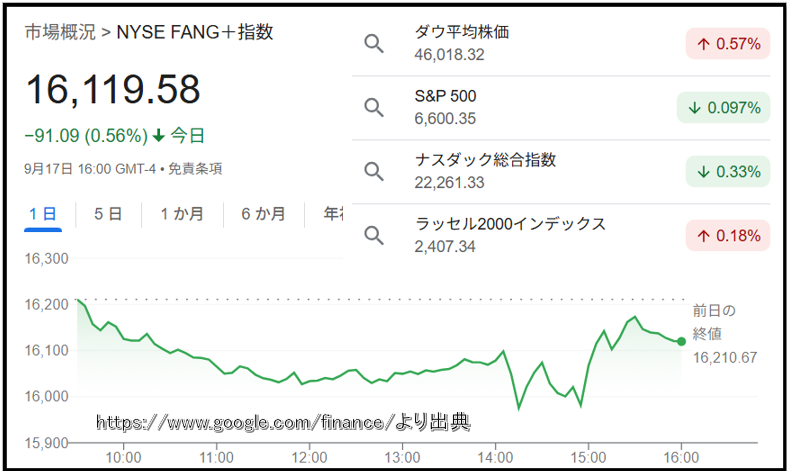Screen dimensions: 787x471
Task: Click search icon beside ダウ平均株価
Action: 374,44
